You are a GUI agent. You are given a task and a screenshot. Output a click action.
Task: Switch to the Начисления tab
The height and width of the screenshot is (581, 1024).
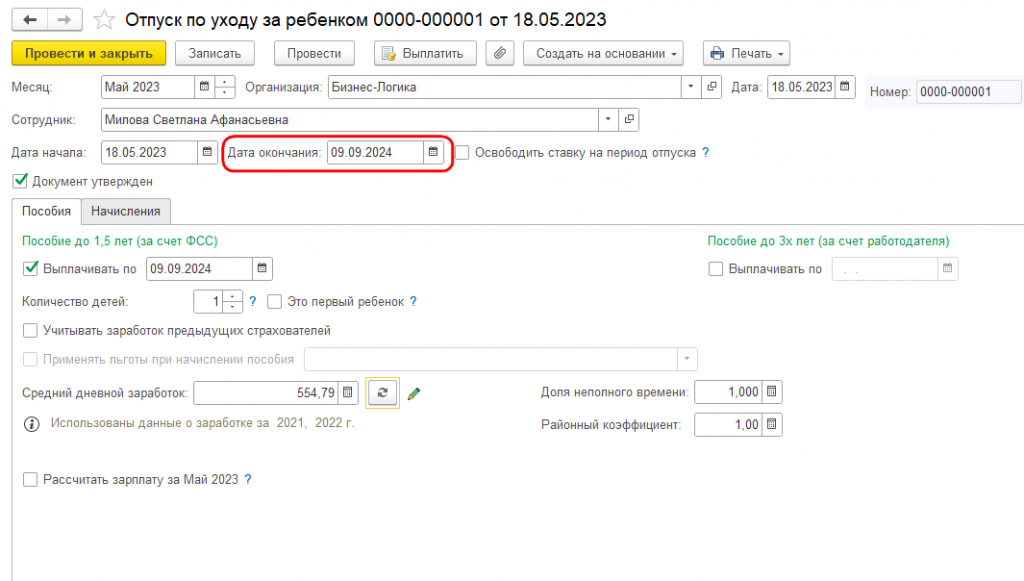pos(126,212)
